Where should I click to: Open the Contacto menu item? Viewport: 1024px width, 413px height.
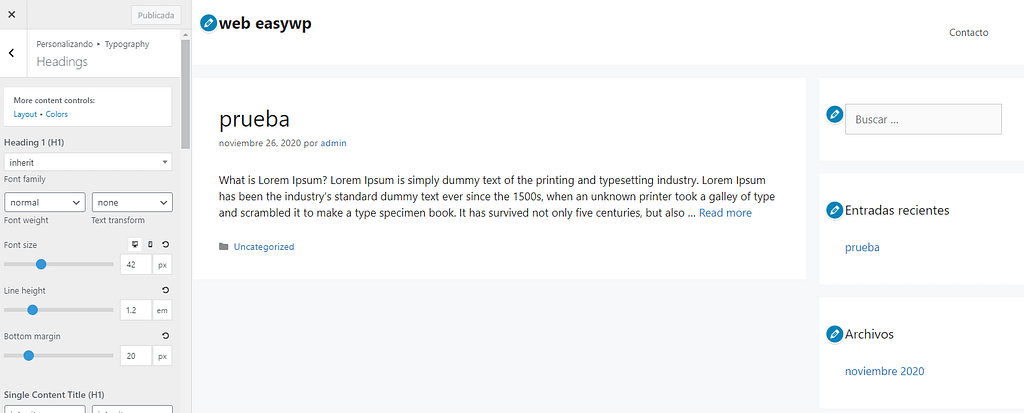(968, 33)
